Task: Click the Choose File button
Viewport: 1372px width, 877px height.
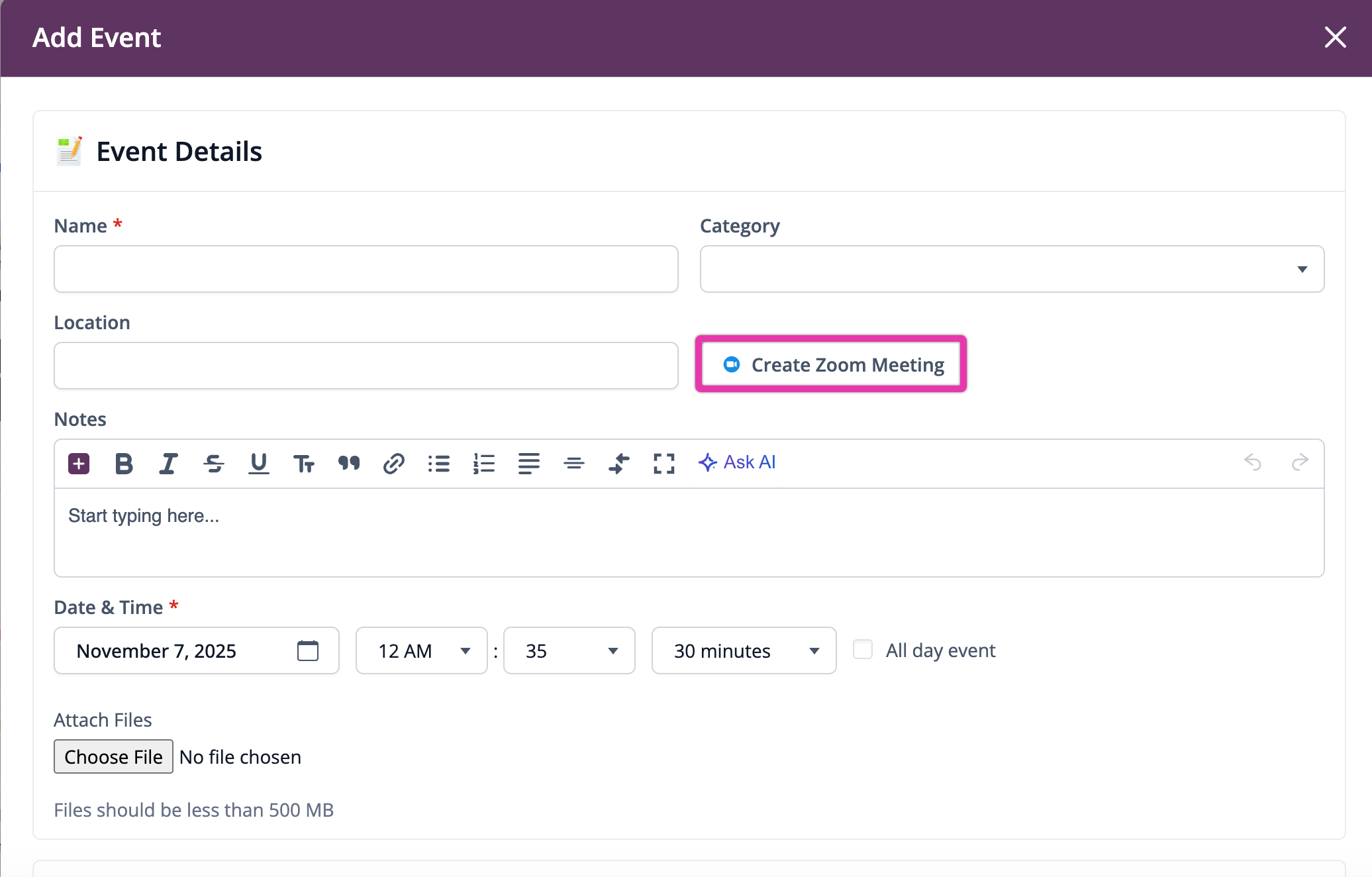Action: point(113,756)
